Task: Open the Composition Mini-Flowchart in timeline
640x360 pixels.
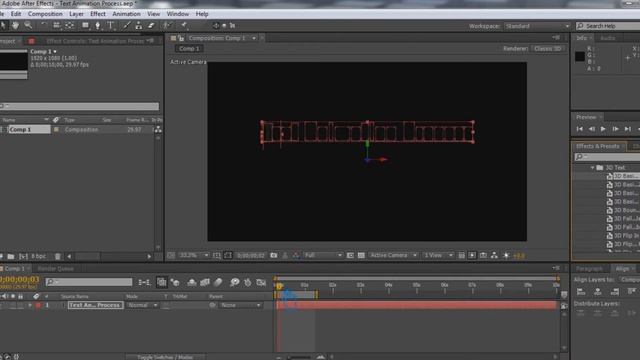Action: click(144, 282)
